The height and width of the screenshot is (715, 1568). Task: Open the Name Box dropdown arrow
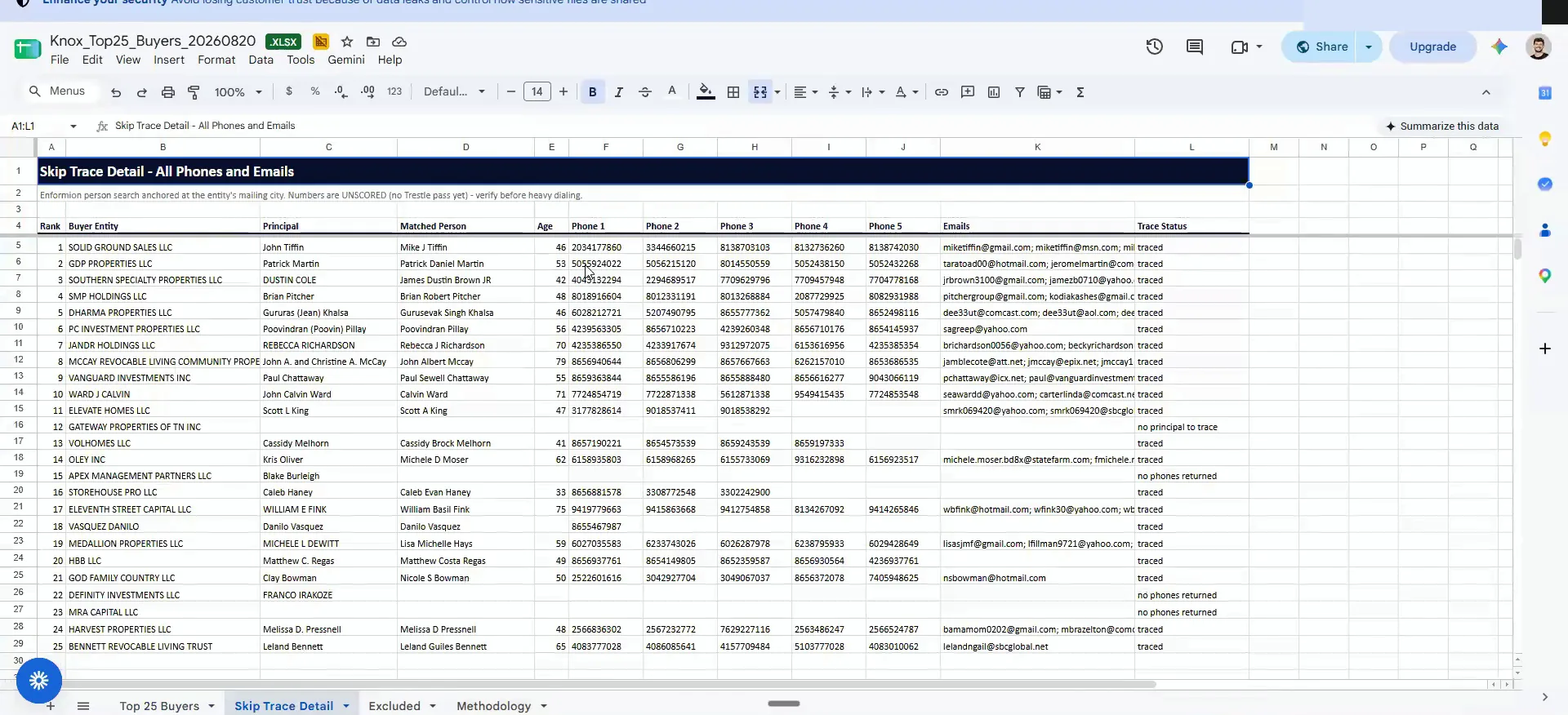(73, 127)
